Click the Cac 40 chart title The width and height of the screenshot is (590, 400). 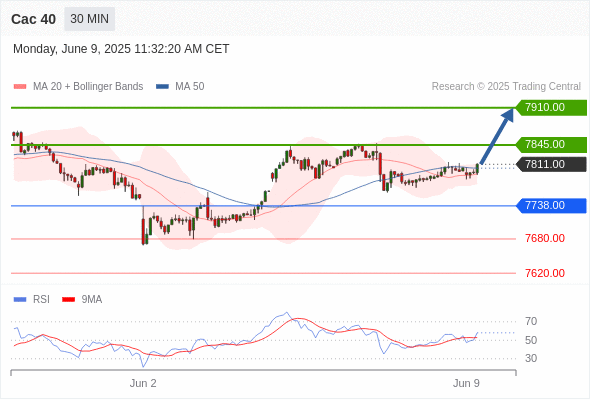coord(33,19)
